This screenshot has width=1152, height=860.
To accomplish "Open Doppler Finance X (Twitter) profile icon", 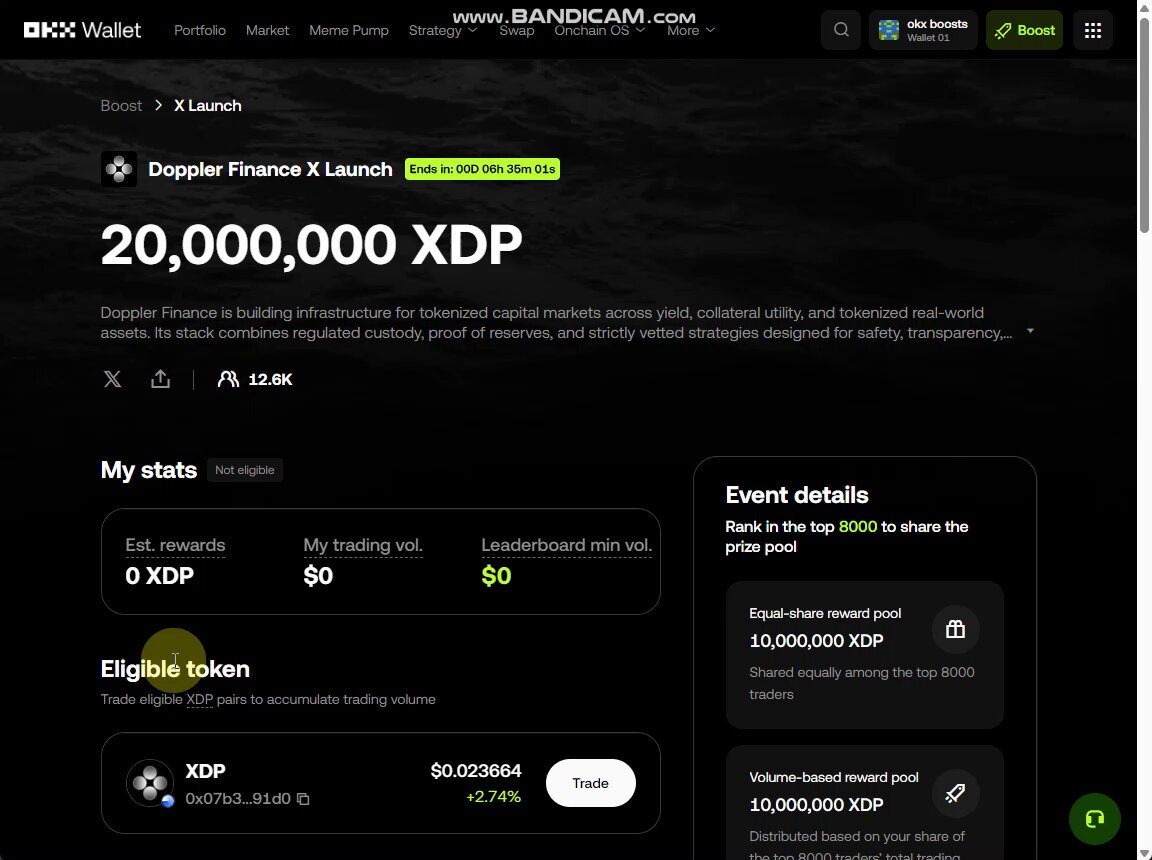I will [112, 379].
